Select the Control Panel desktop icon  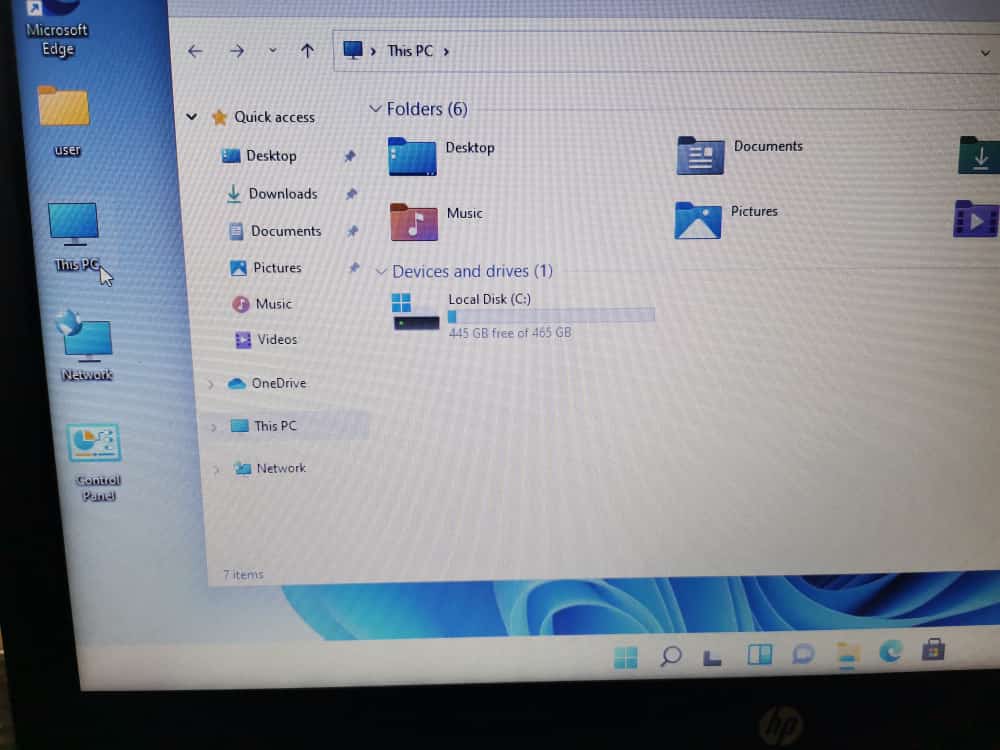(x=95, y=445)
